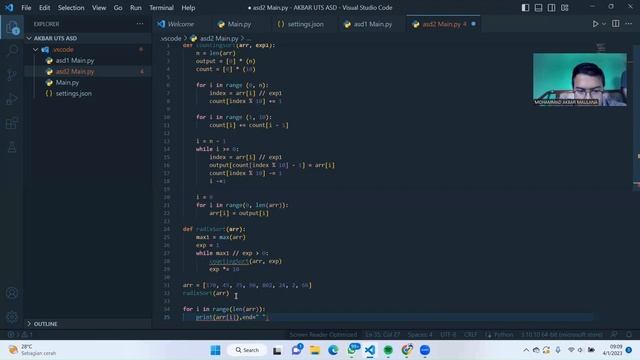
Task: Select Python interpreter version in status bar
Action: (561, 334)
